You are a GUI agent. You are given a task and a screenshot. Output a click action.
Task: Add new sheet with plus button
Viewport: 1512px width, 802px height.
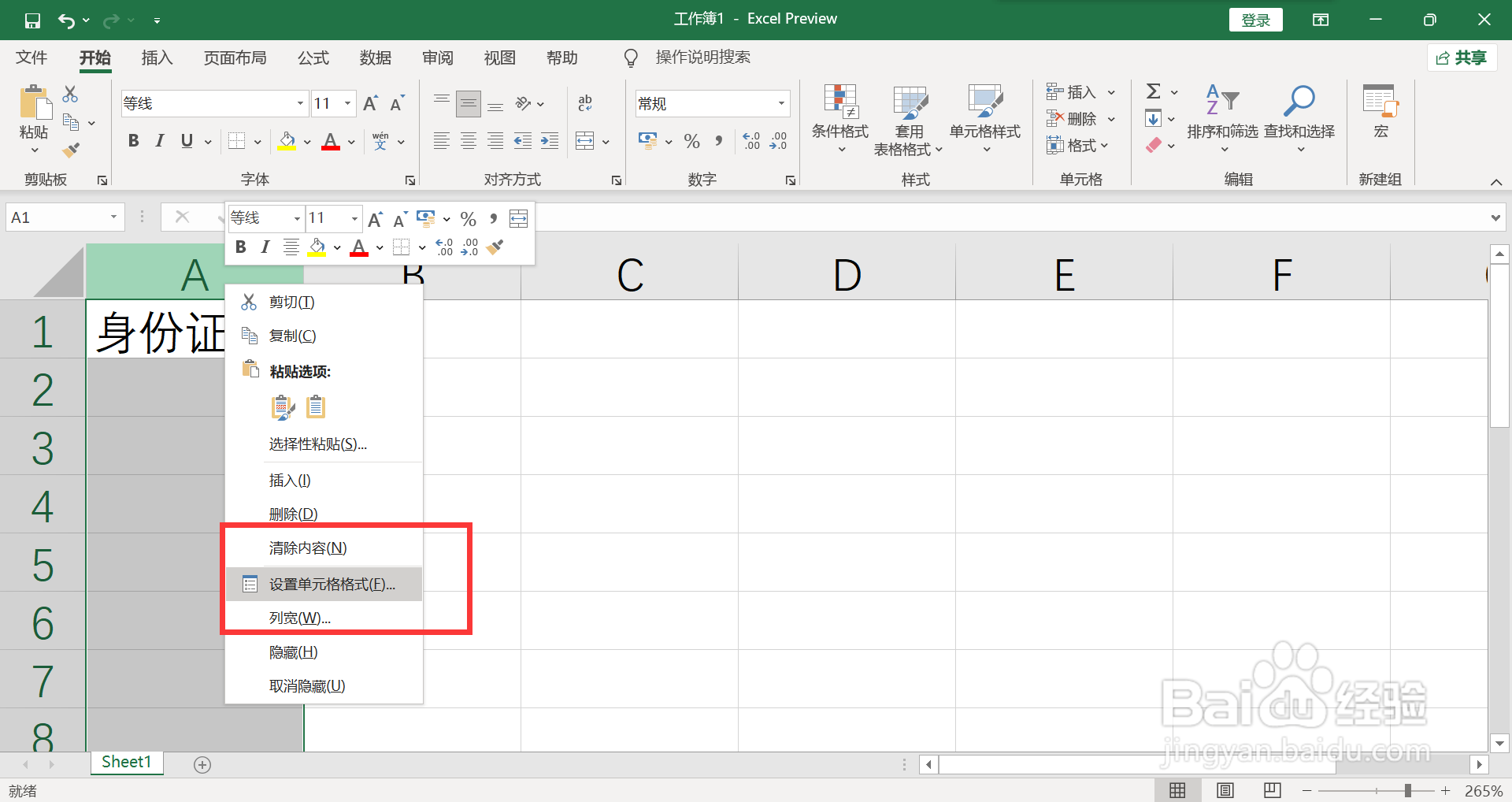pyautogui.click(x=202, y=765)
